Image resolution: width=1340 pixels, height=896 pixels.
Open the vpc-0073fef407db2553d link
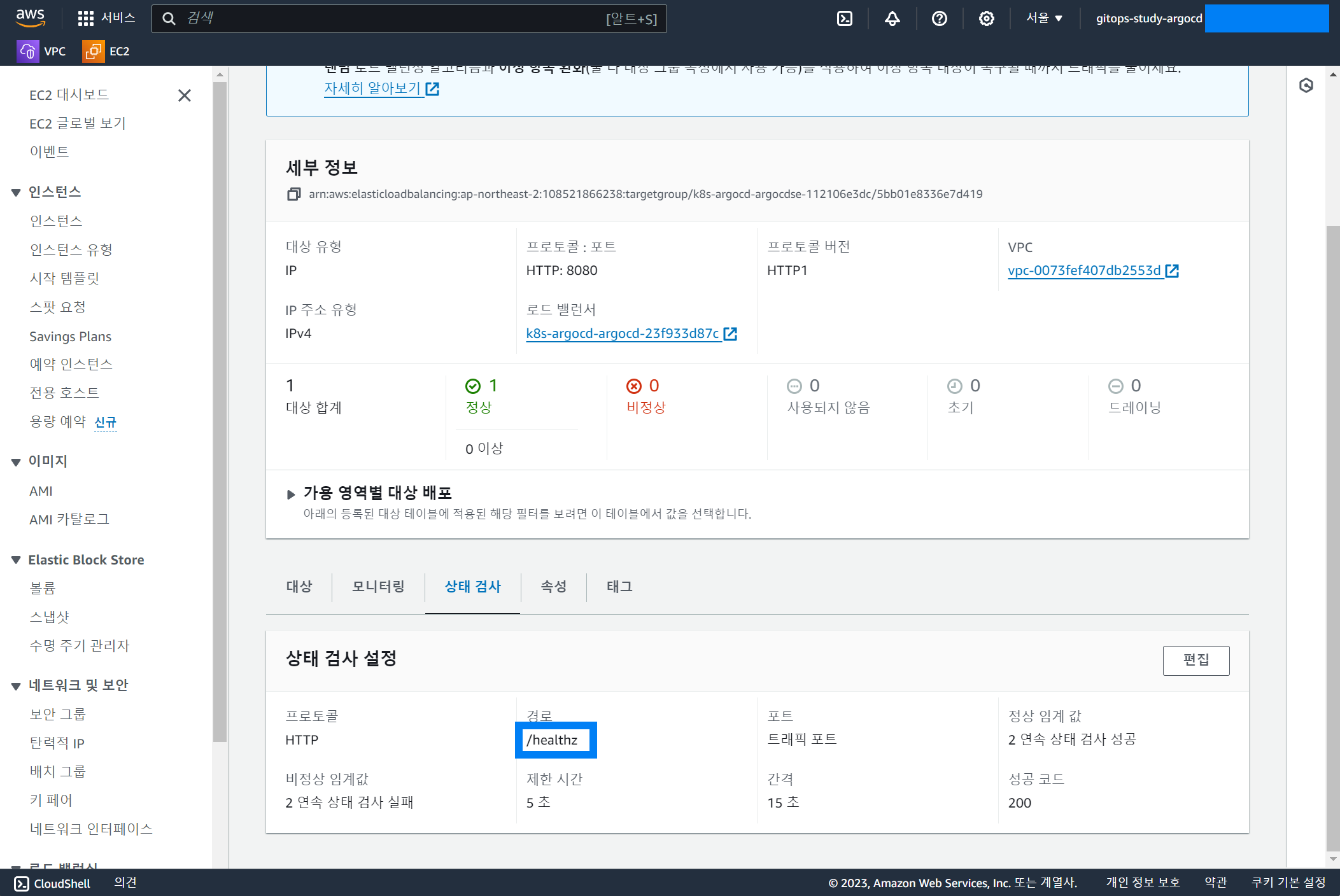click(1084, 270)
